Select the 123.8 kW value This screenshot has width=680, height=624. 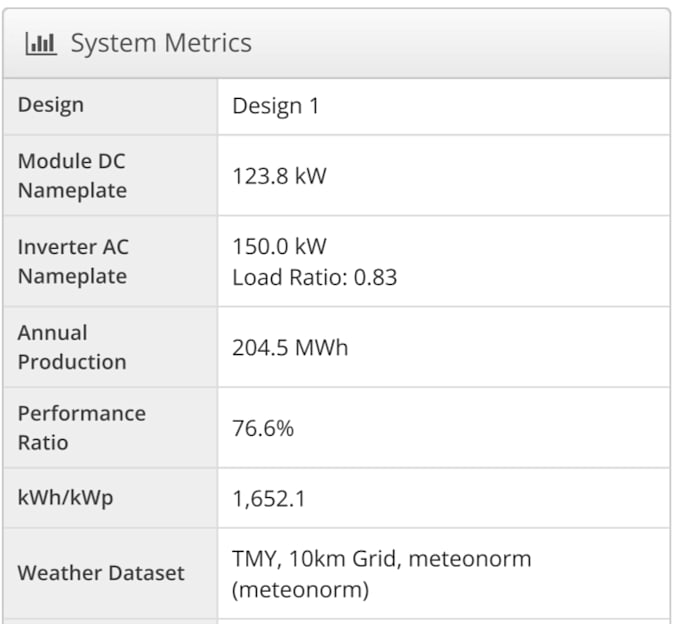pyautogui.click(x=279, y=176)
